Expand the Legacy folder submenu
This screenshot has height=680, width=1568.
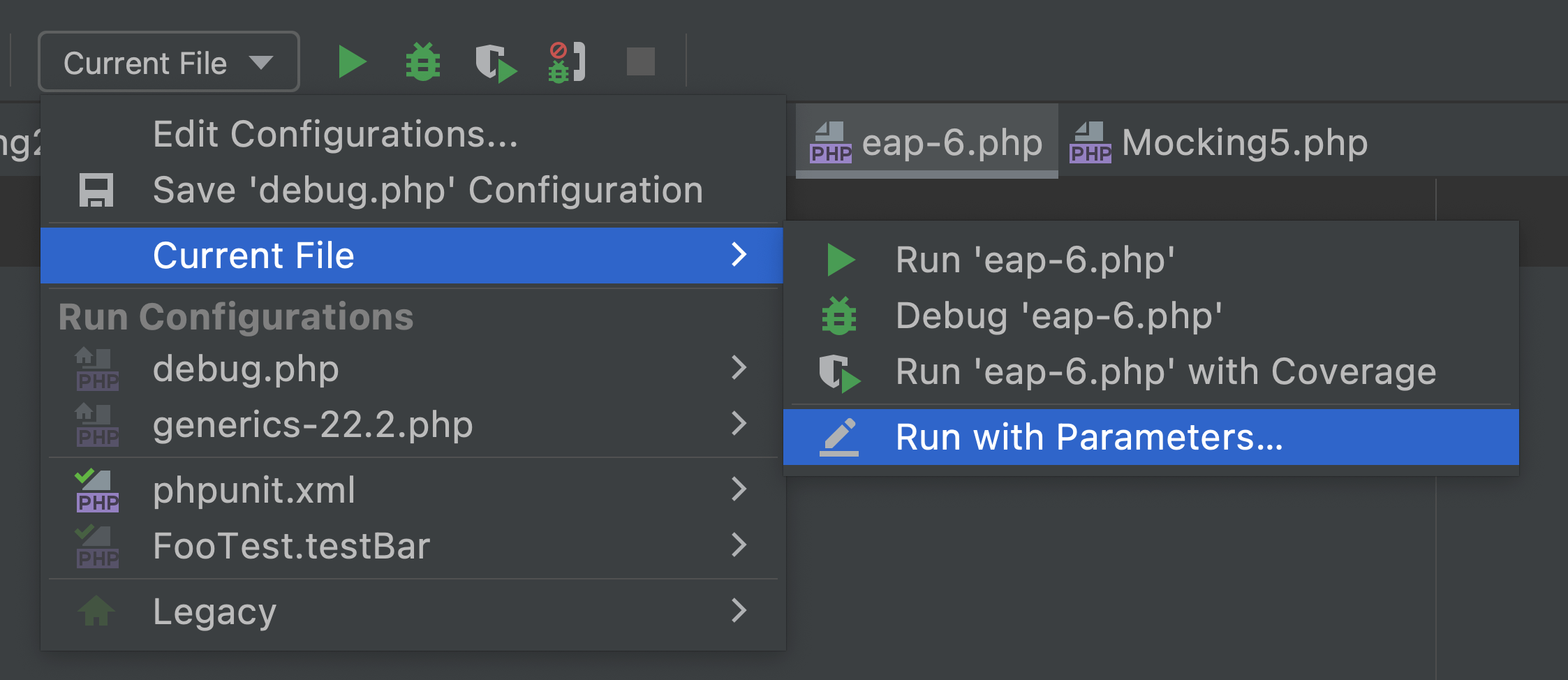(739, 611)
